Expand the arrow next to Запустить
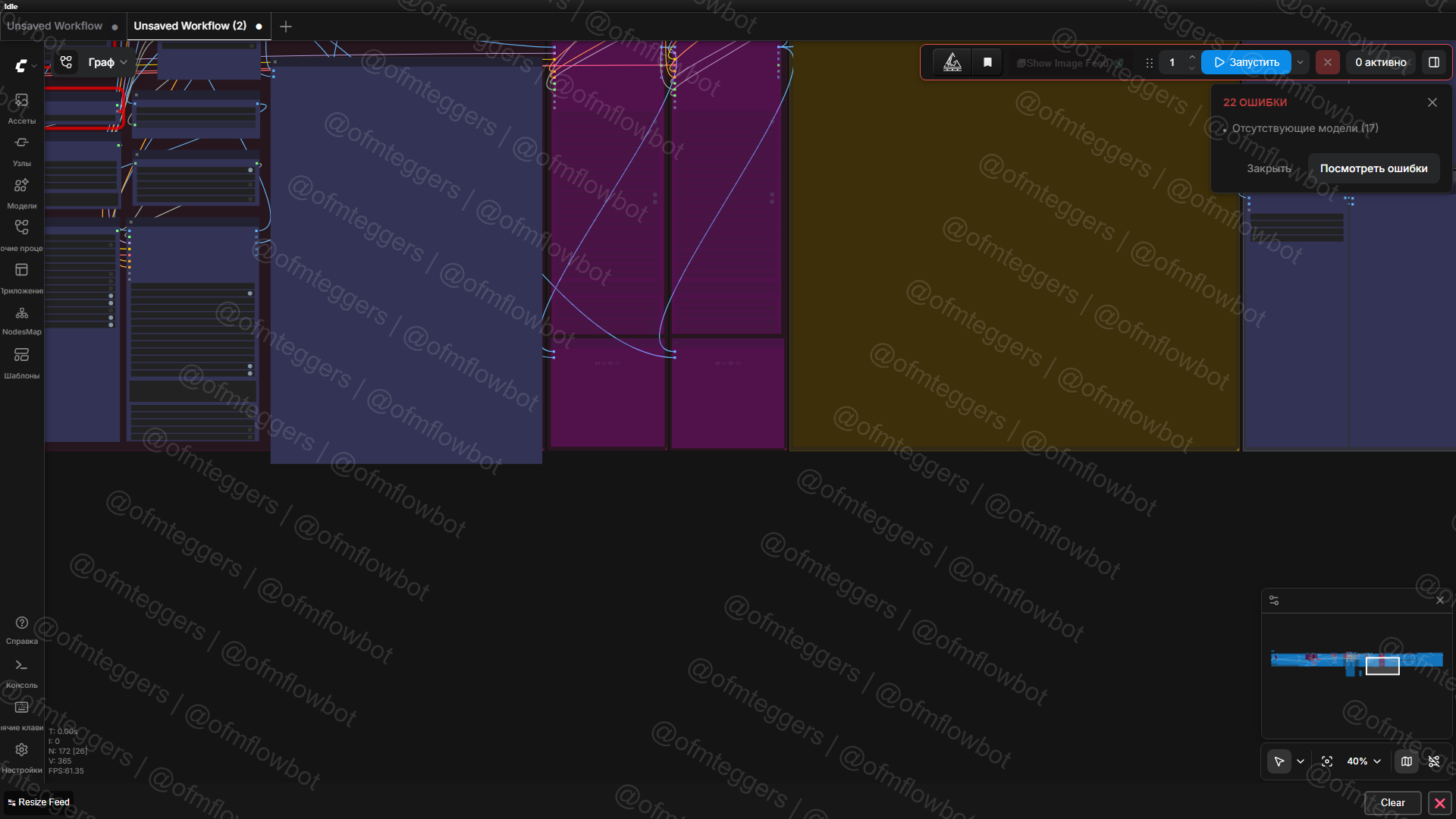This screenshot has width=1456, height=819. point(1301,62)
